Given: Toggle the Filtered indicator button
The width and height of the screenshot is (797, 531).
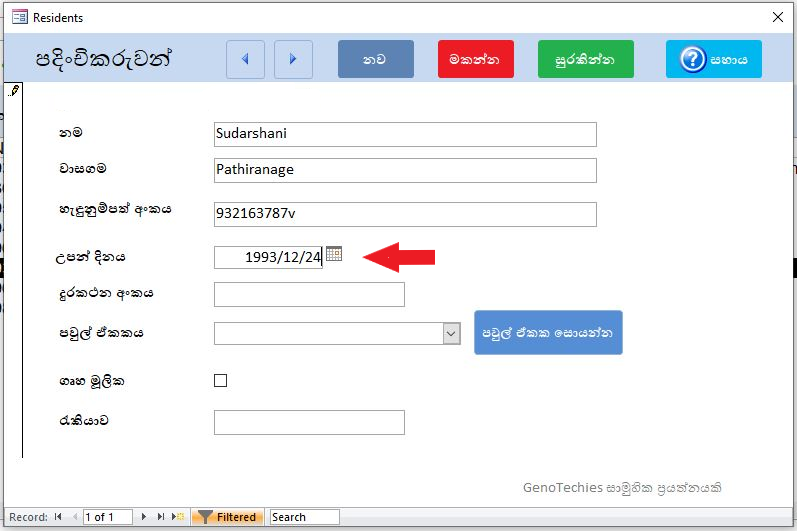Looking at the screenshot, I should pos(228,517).
